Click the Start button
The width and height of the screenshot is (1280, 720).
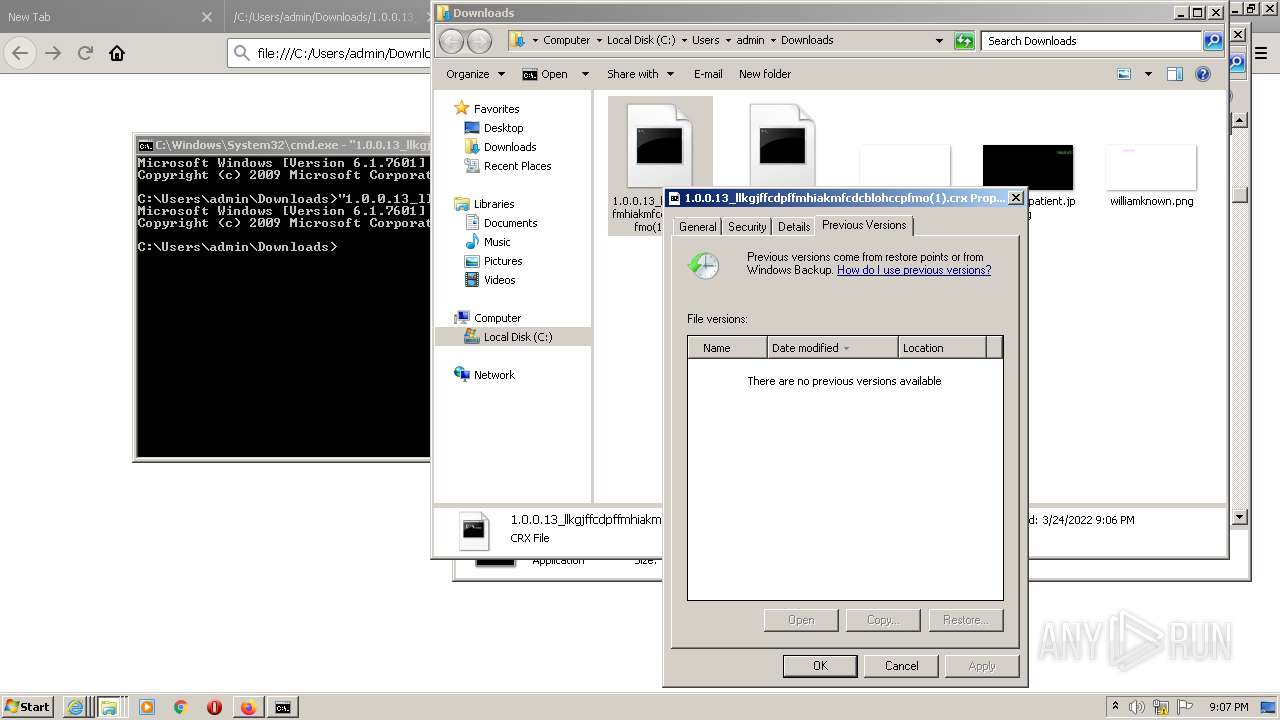pos(27,707)
